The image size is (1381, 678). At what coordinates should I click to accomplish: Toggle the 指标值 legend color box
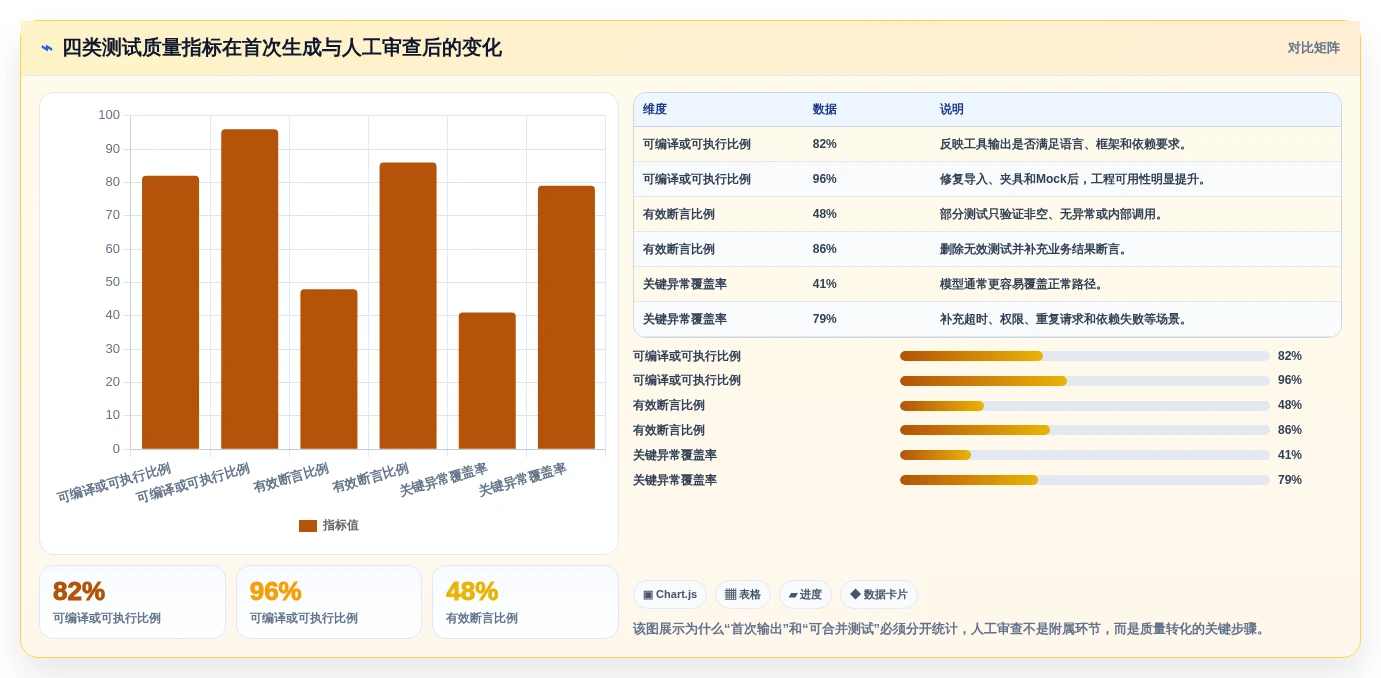click(308, 525)
